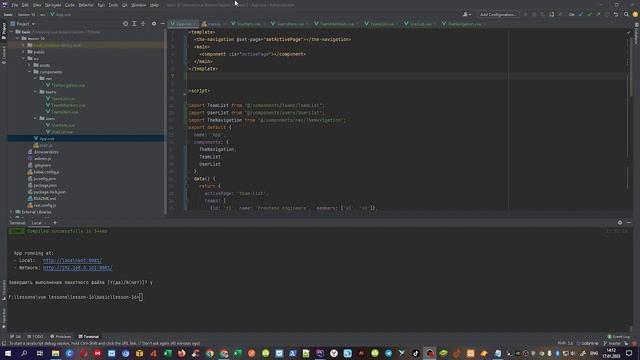Open Project panel settings gear
This screenshot has height=360, width=640.
[154, 24]
